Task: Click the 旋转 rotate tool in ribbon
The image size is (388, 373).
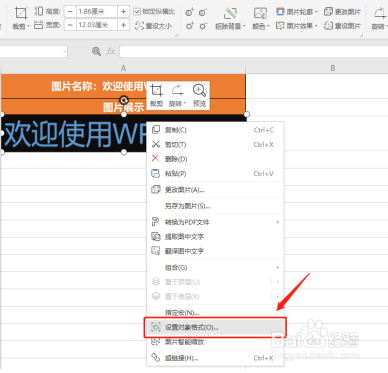Action: (380, 18)
